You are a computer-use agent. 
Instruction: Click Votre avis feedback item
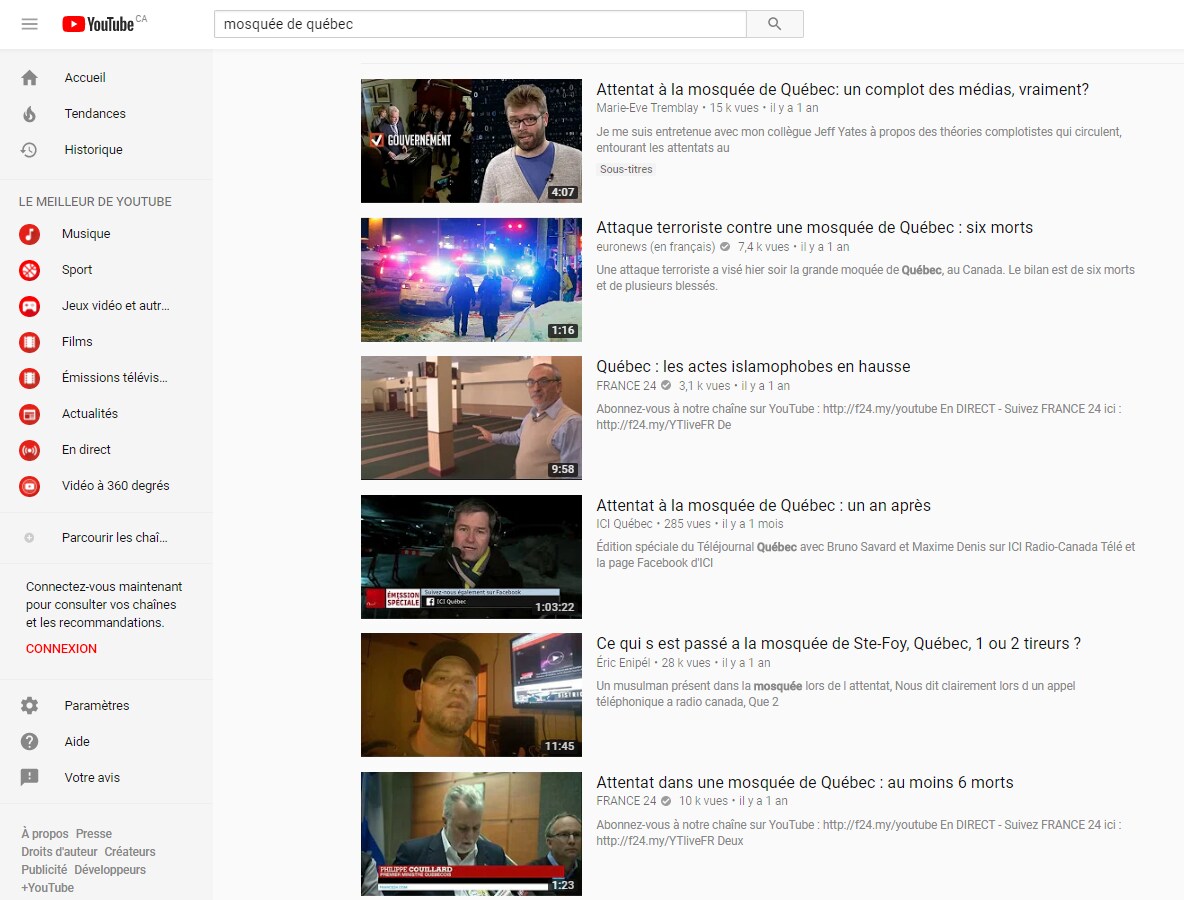coord(92,778)
